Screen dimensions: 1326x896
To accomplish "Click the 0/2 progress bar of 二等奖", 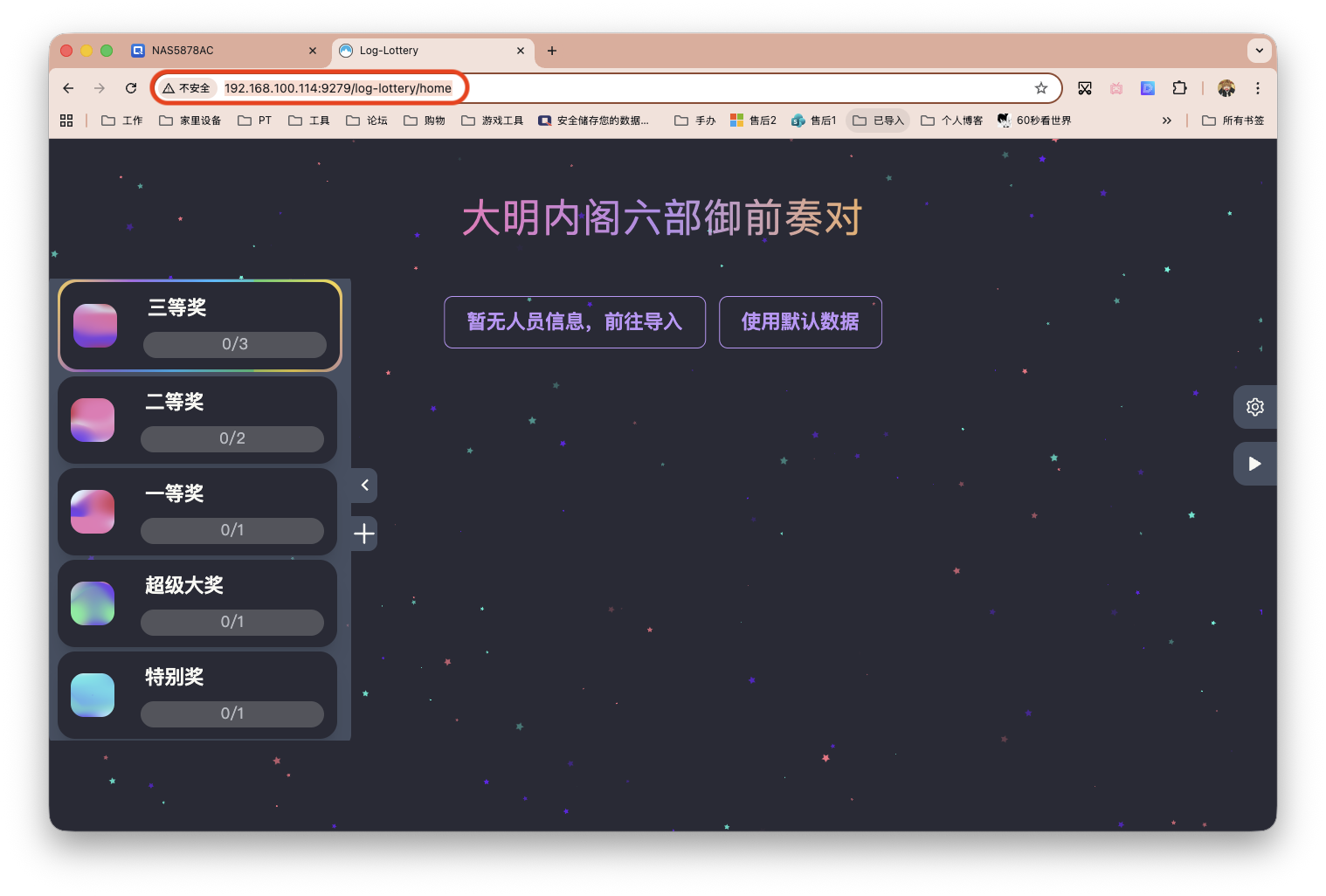I will pos(232,438).
